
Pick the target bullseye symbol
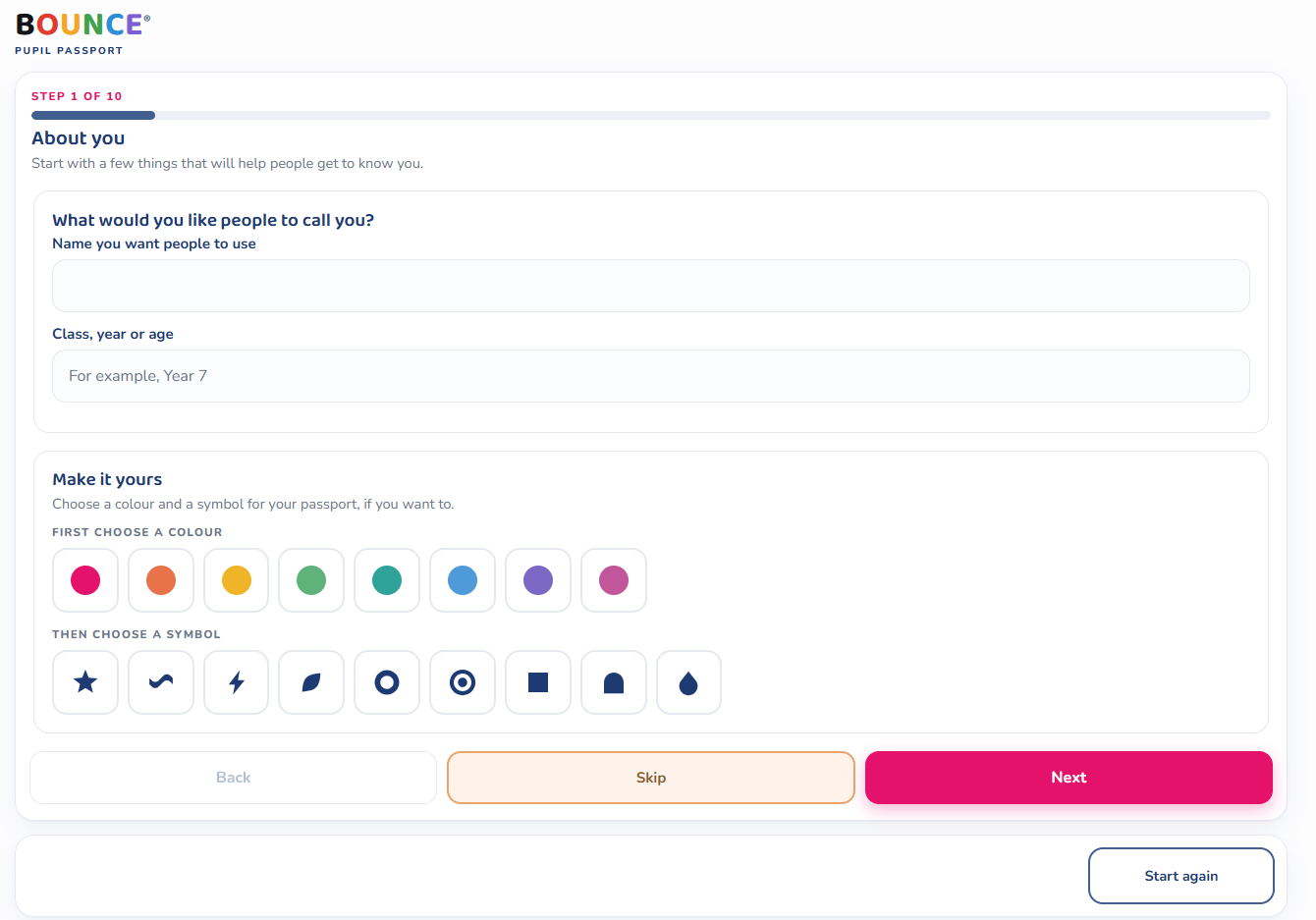coord(463,682)
